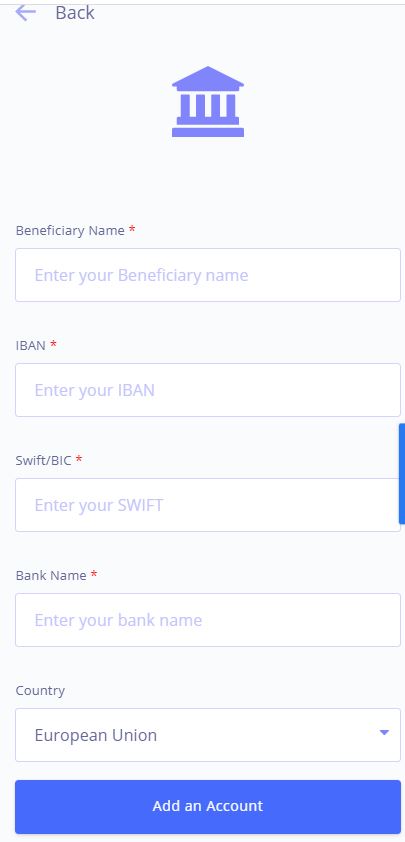The width and height of the screenshot is (405, 842).
Task: Click the bank building icon
Action: [x=208, y=101]
